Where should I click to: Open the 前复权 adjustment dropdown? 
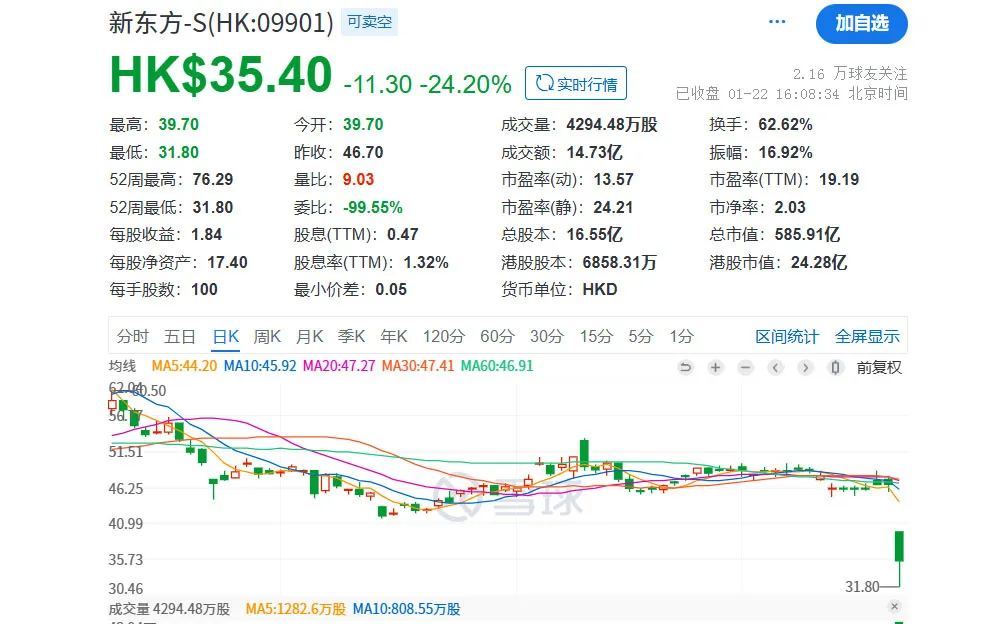point(879,367)
